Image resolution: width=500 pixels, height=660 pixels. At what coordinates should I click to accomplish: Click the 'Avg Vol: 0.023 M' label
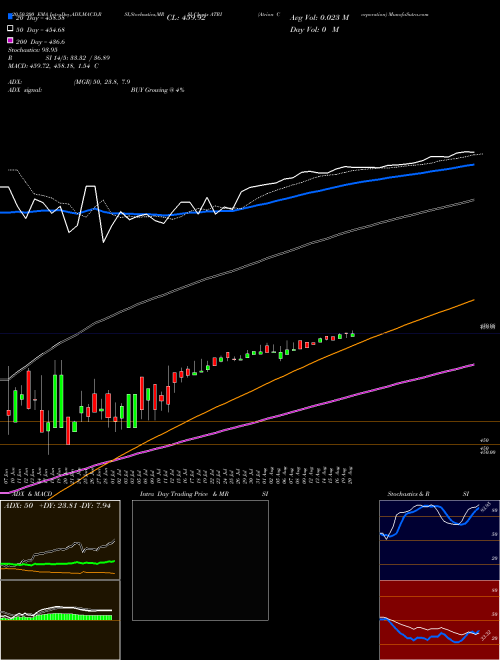pyautogui.click(x=319, y=18)
